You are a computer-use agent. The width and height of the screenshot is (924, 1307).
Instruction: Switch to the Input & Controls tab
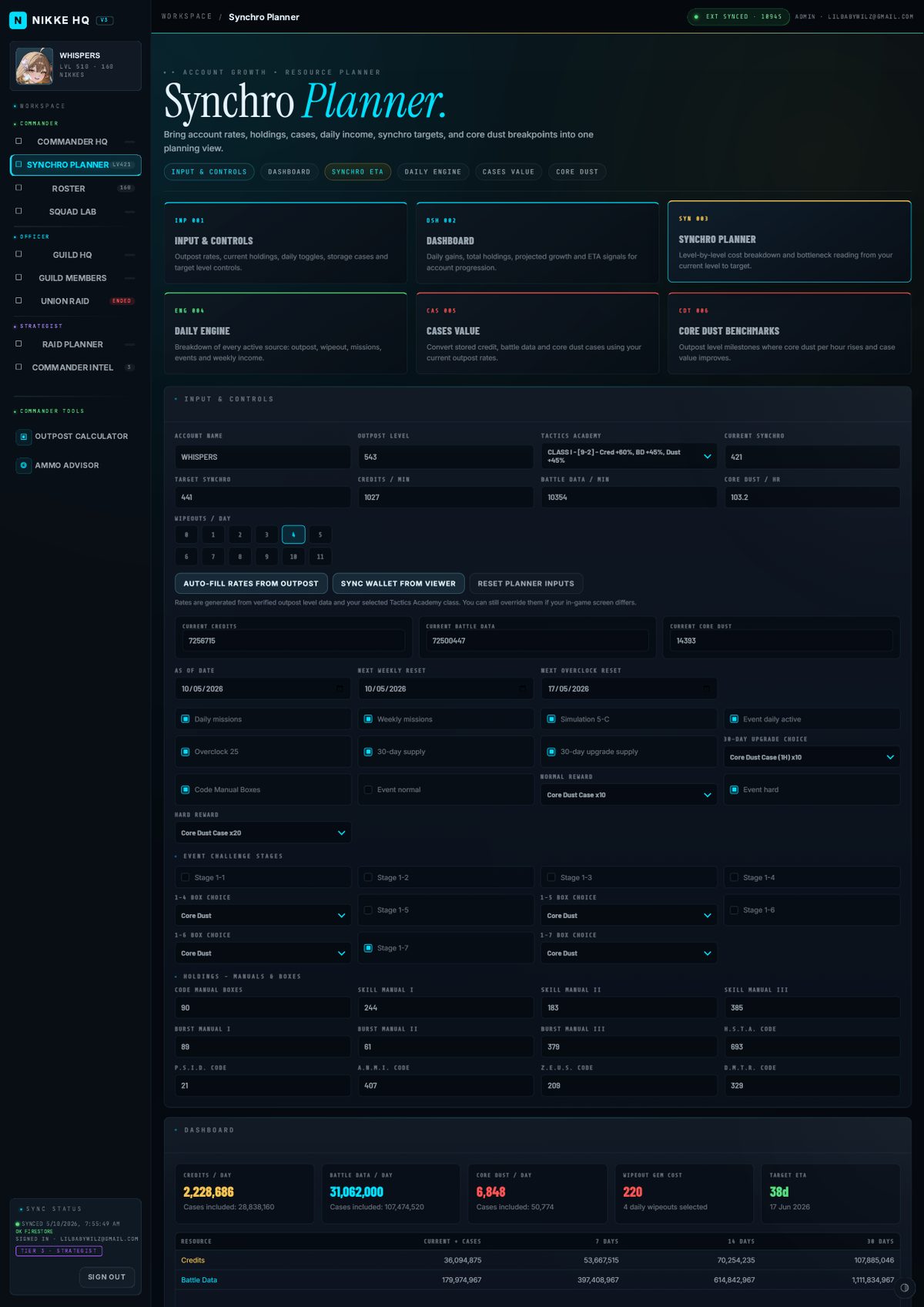pyautogui.click(x=209, y=172)
